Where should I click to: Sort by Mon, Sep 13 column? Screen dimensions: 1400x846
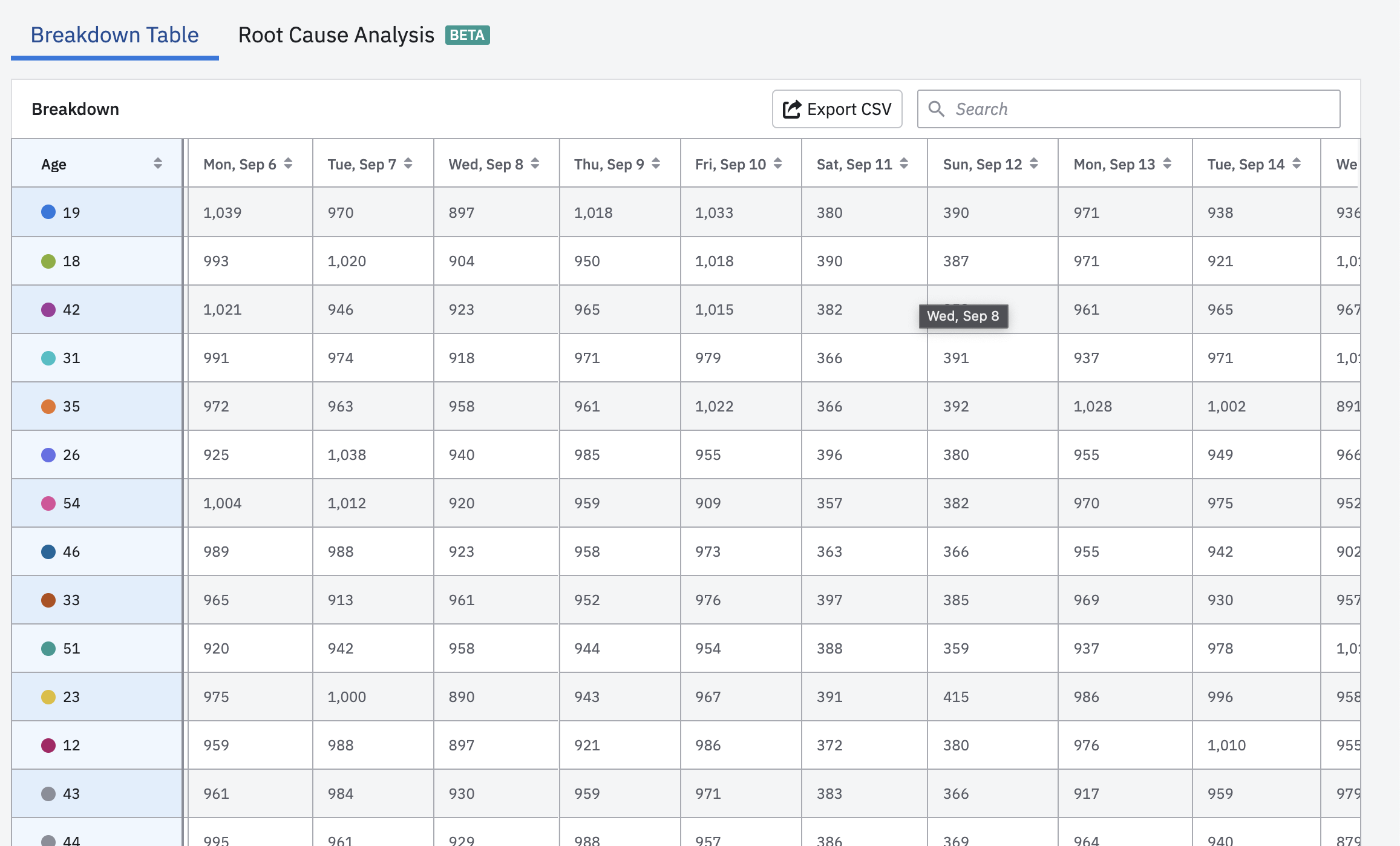click(1167, 163)
